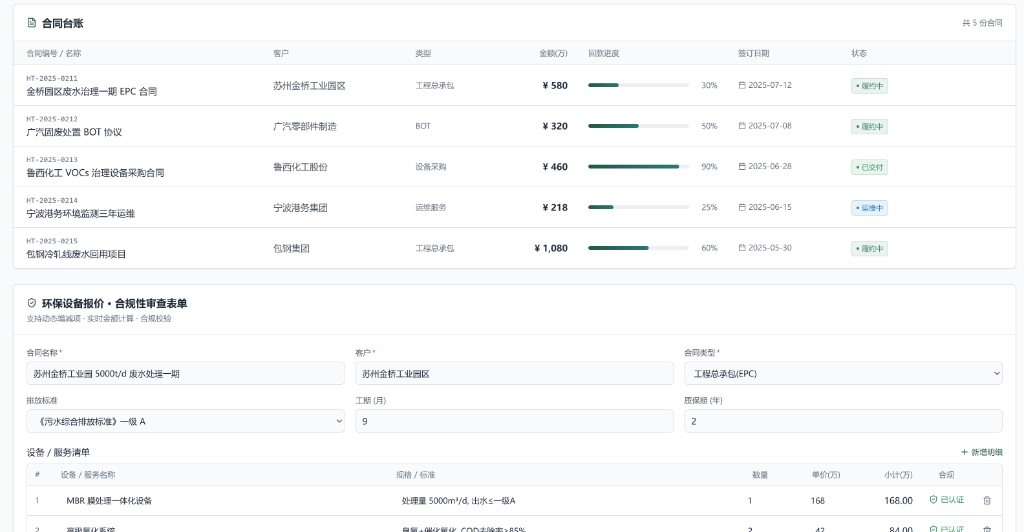Open contract 金桥园区废水治理一期 EPC 合同

[x=91, y=91]
